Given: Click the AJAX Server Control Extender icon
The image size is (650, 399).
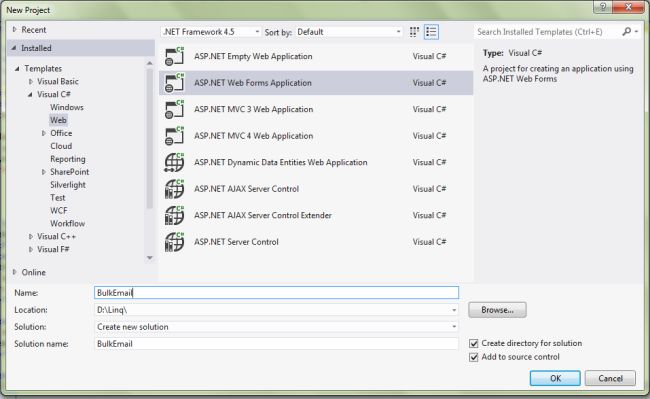Looking at the screenshot, I should coord(175,215).
